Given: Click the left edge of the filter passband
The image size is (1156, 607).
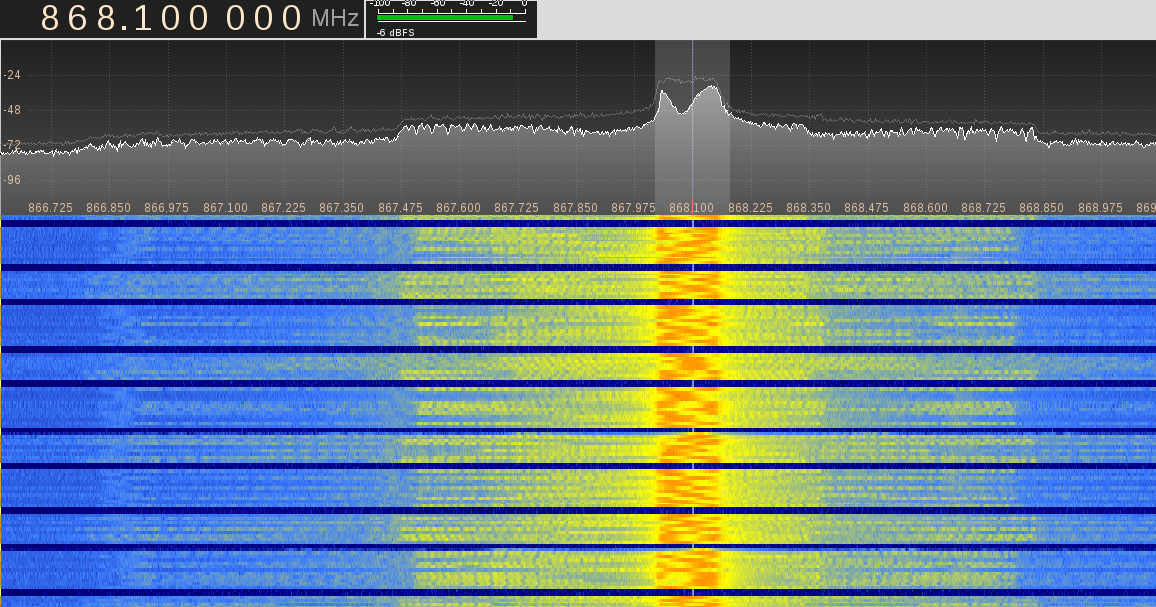Looking at the screenshot, I should tap(656, 120).
